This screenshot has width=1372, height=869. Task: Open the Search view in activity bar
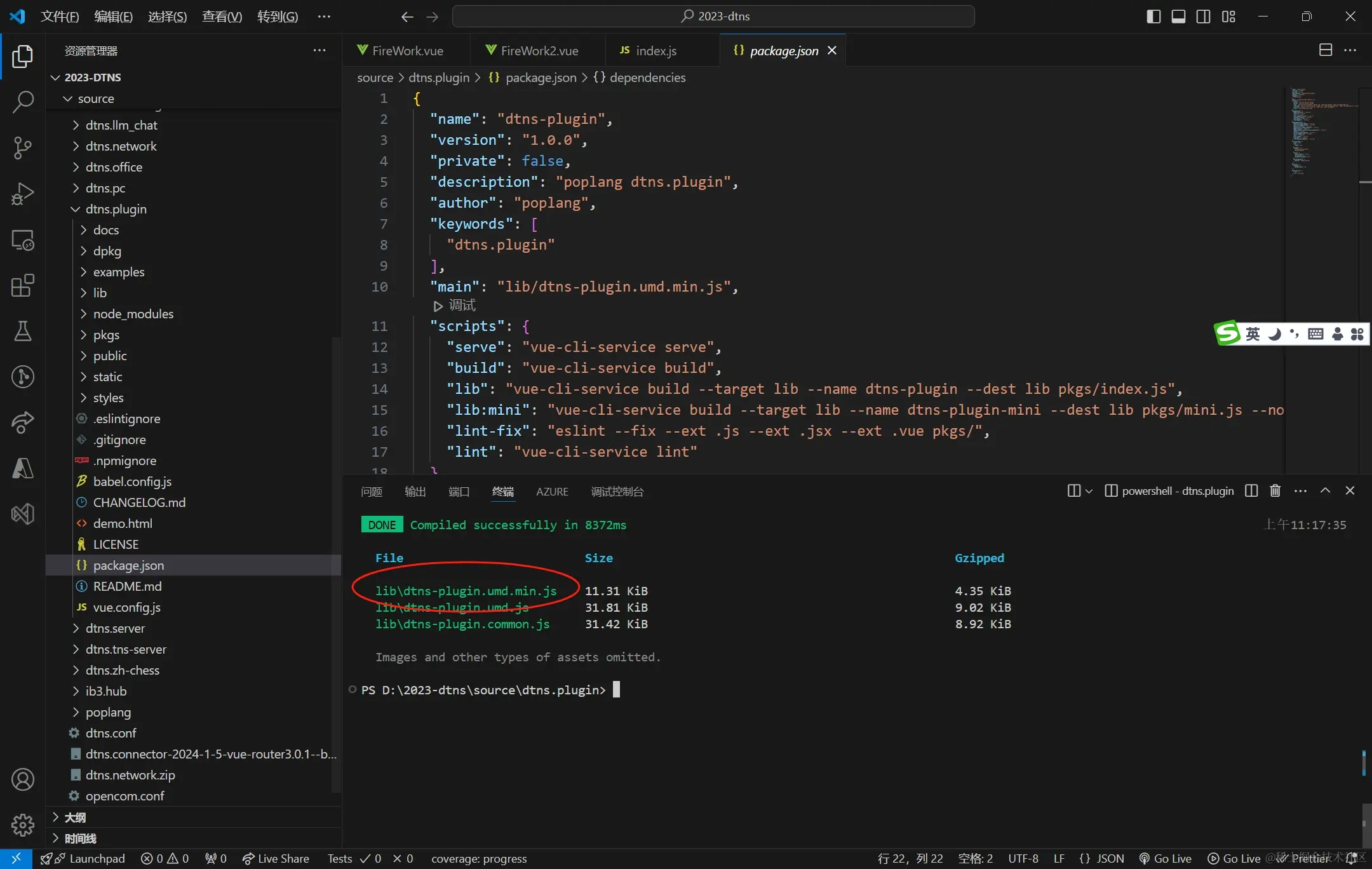(23, 102)
